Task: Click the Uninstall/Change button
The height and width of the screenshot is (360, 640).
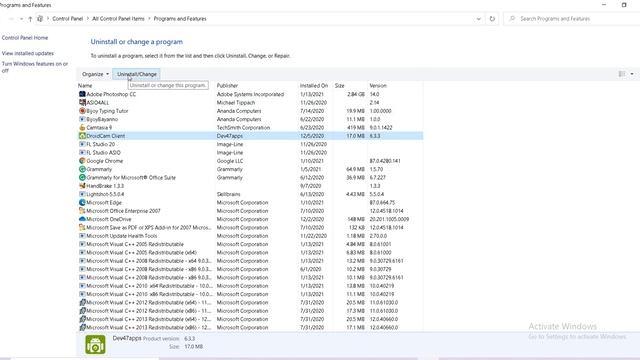Action: tap(137, 74)
